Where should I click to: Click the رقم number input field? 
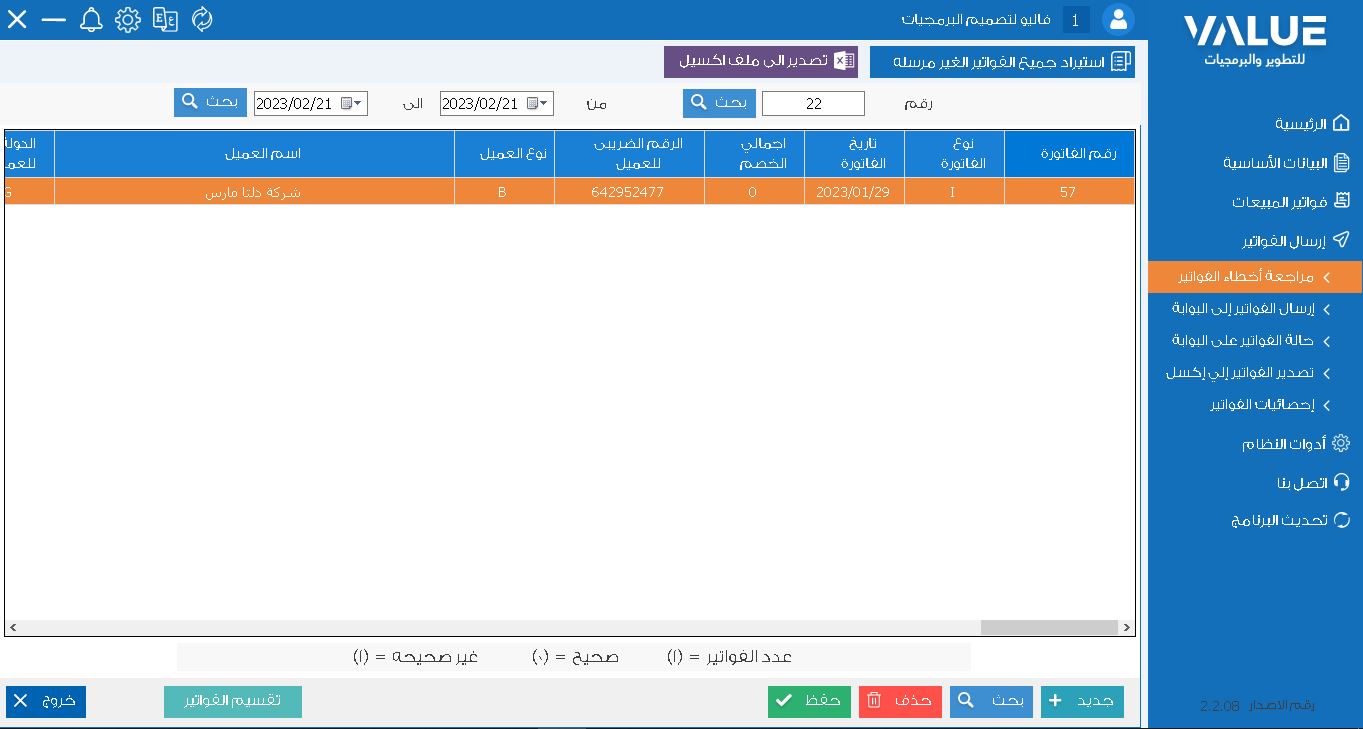click(x=813, y=104)
